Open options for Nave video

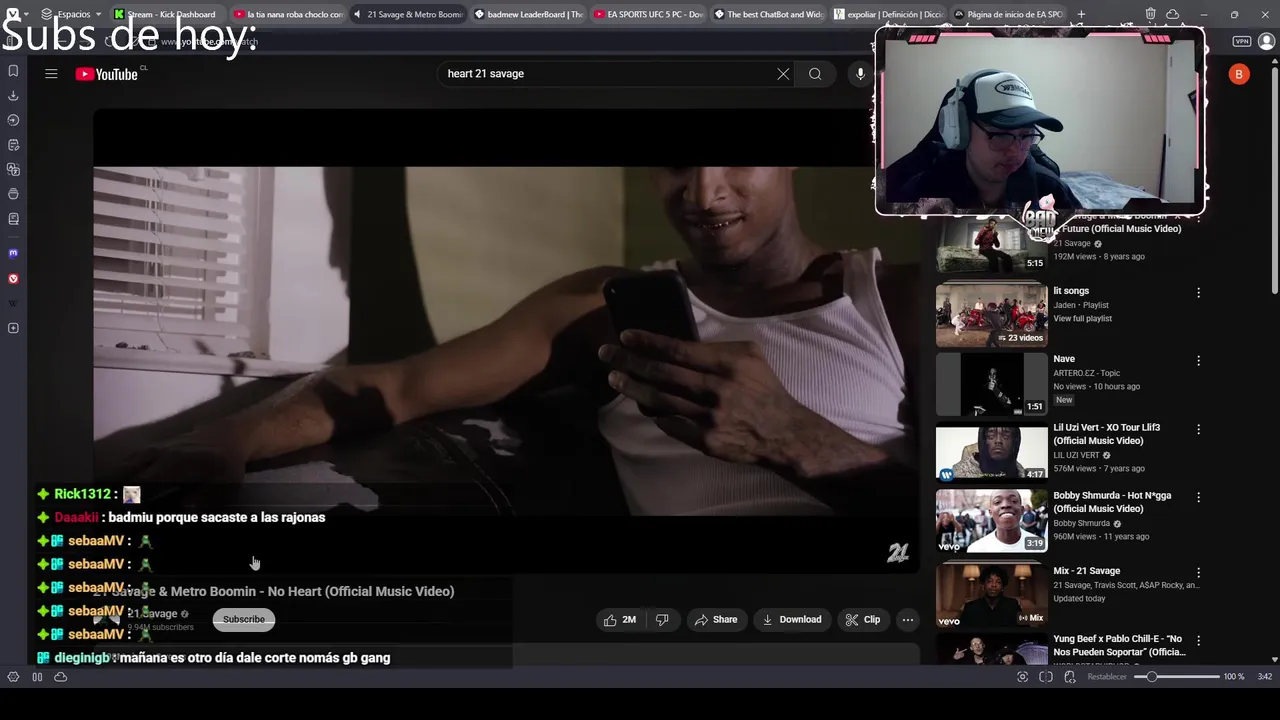point(1198,361)
